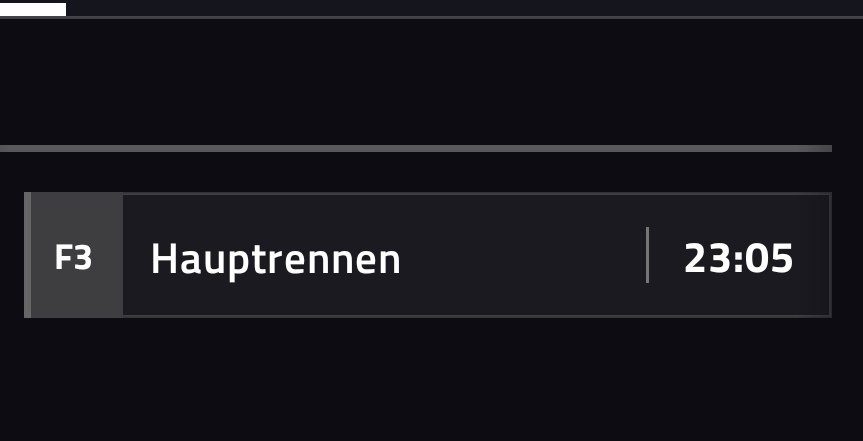Click the 23:05 start time
The image size is (863, 441).
pyautogui.click(x=738, y=259)
